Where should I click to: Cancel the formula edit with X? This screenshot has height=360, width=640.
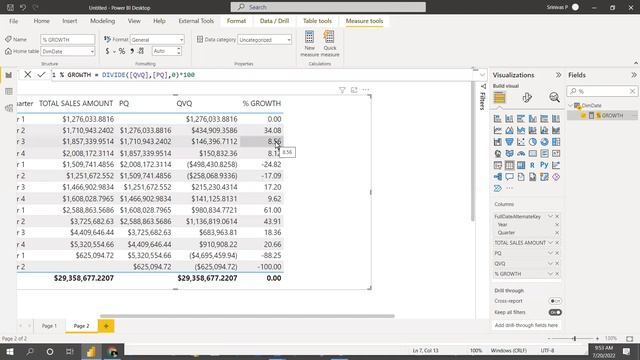click(27, 75)
